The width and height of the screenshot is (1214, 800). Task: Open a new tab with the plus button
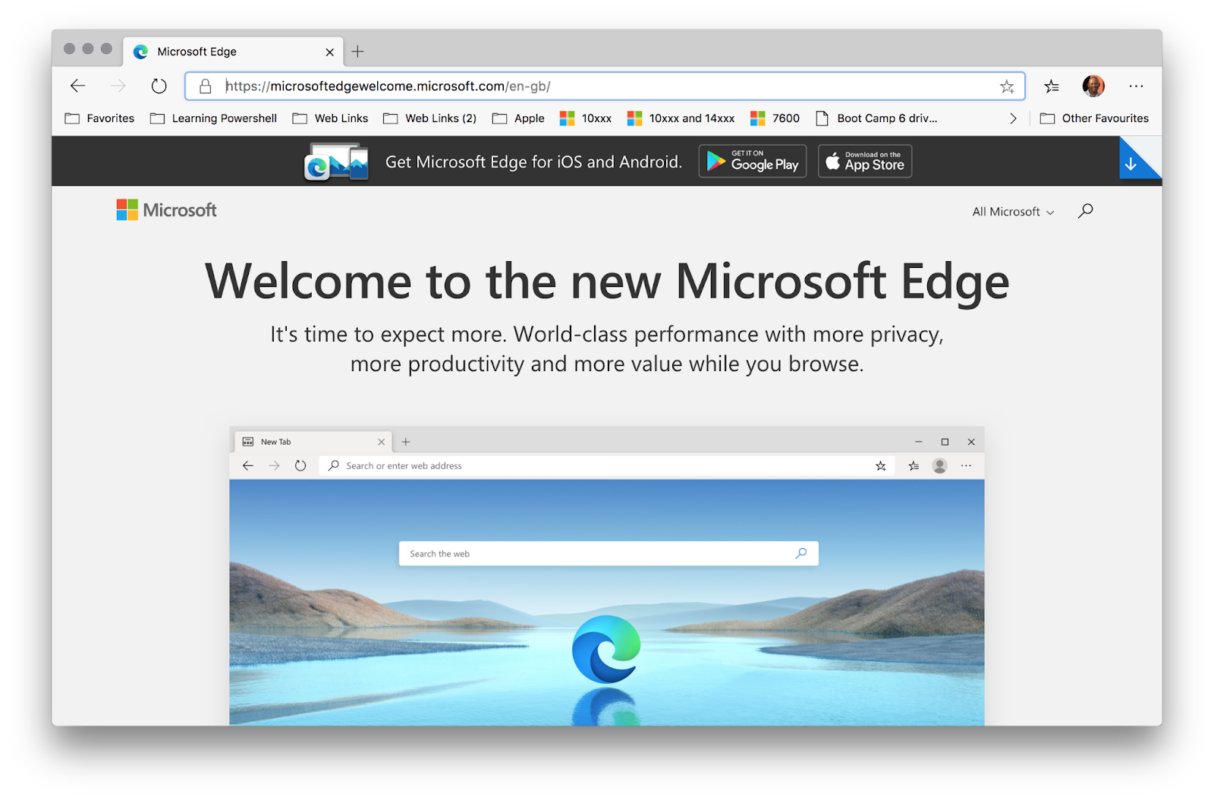coord(358,52)
